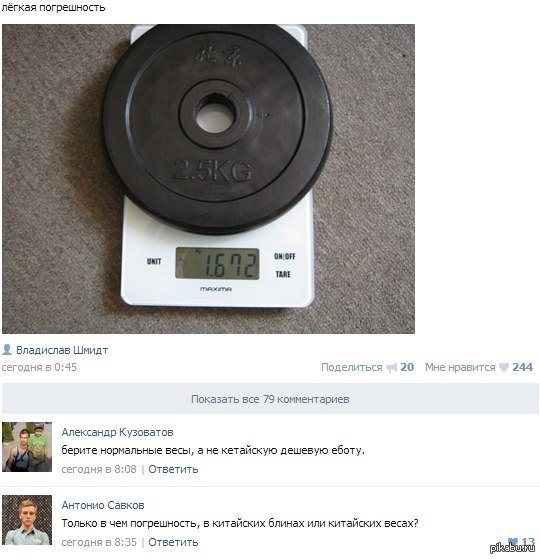Click the share count 20
Viewport: 540px width, 559px height.
[x=407, y=367]
